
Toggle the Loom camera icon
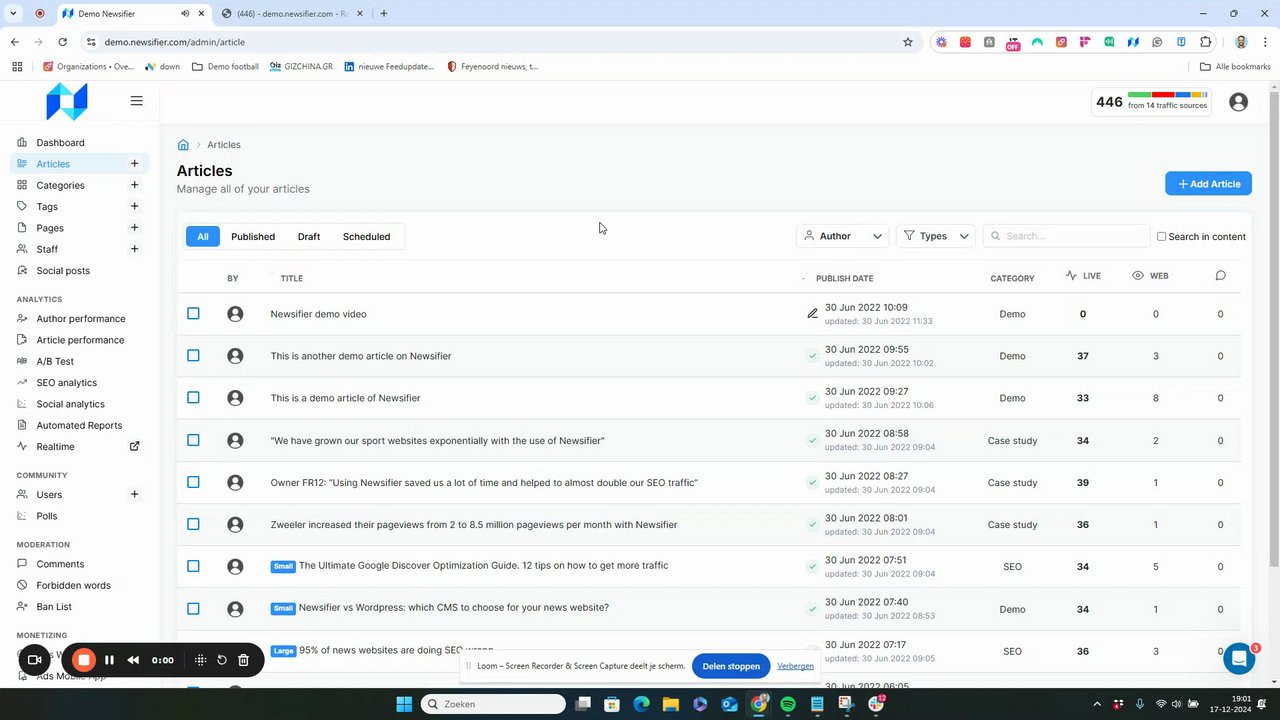tap(34, 660)
